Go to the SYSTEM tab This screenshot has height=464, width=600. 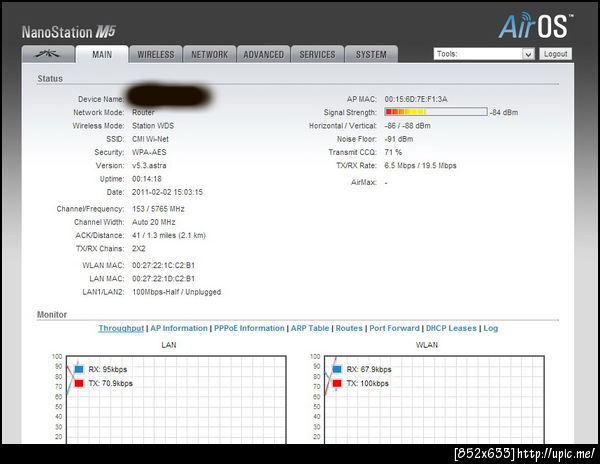(371, 54)
